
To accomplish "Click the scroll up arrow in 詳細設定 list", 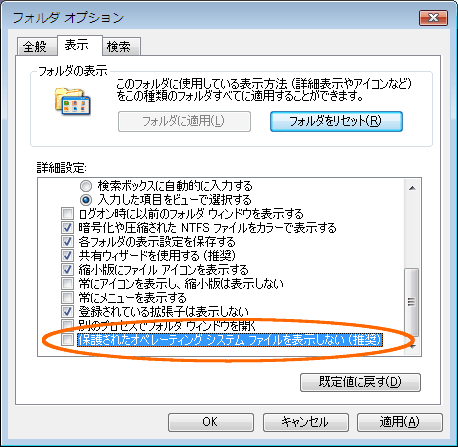I will (x=412, y=188).
